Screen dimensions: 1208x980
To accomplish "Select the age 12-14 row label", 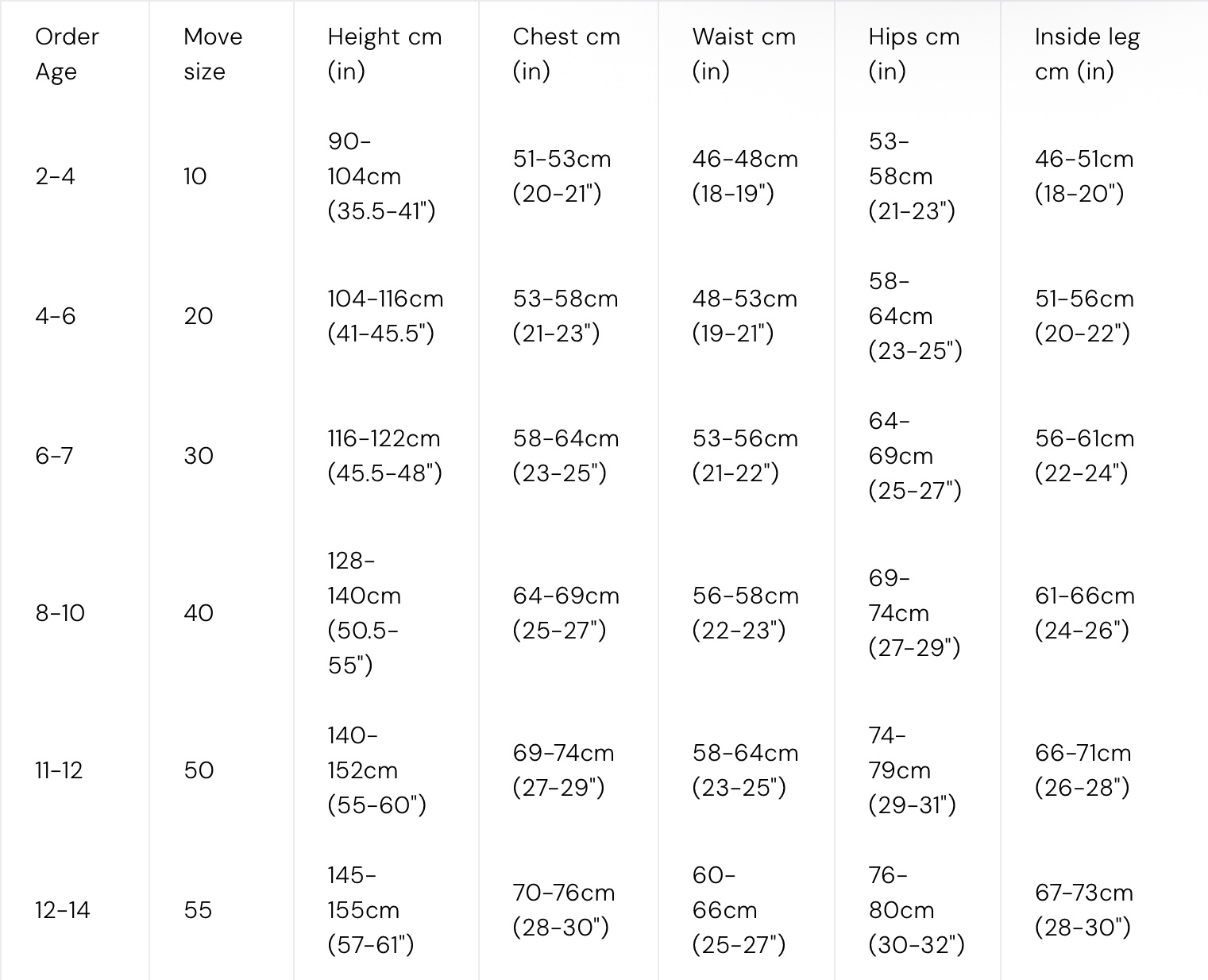I will click(x=62, y=909).
